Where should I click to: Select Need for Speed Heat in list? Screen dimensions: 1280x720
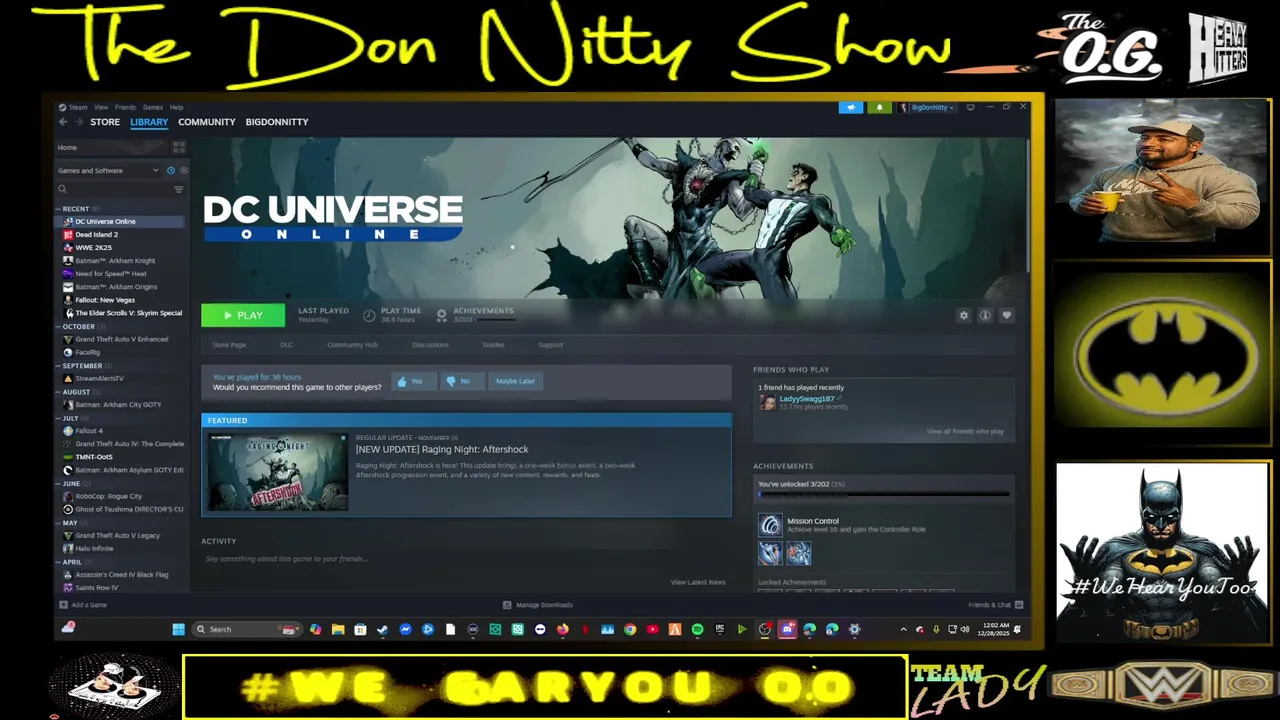(110, 274)
